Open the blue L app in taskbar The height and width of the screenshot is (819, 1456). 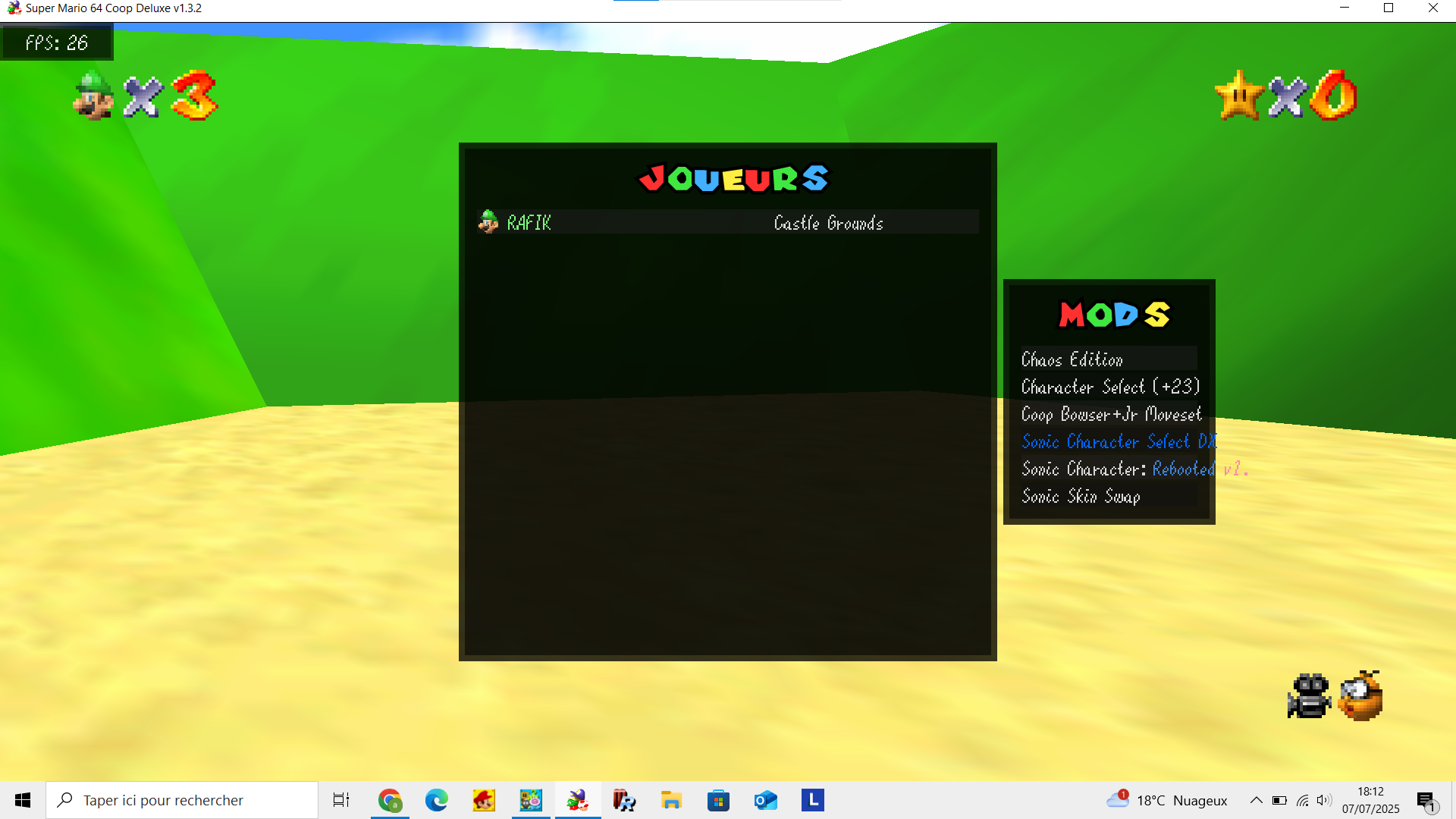[812, 800]
